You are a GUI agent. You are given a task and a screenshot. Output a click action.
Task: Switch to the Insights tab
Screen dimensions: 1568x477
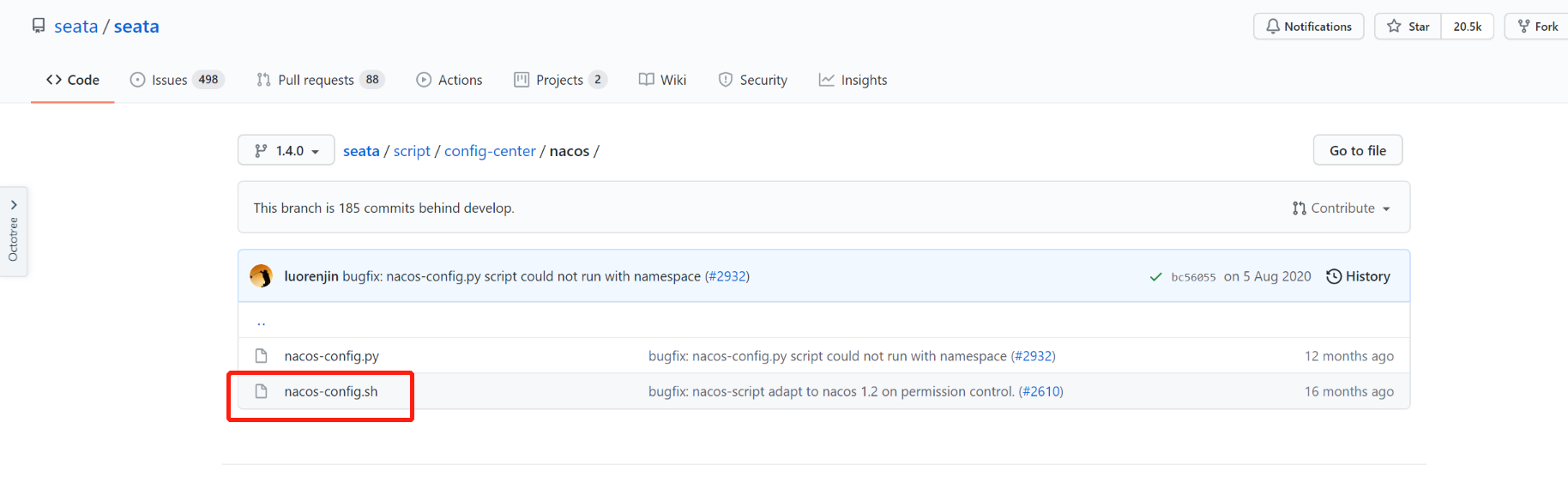(x=853, y=80)
